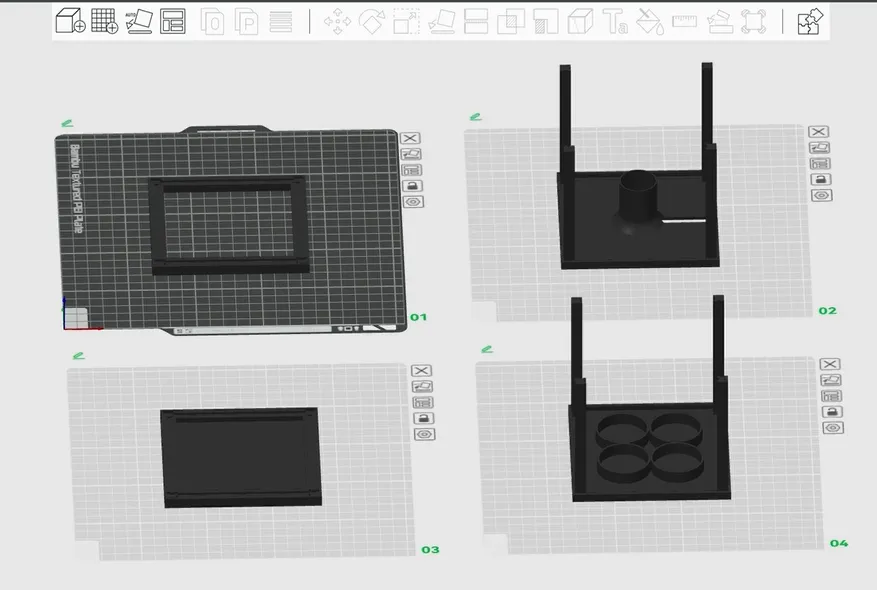Click plate label "02"
The height and width of the screenshot is (590, 877).
tap(827, 310)
